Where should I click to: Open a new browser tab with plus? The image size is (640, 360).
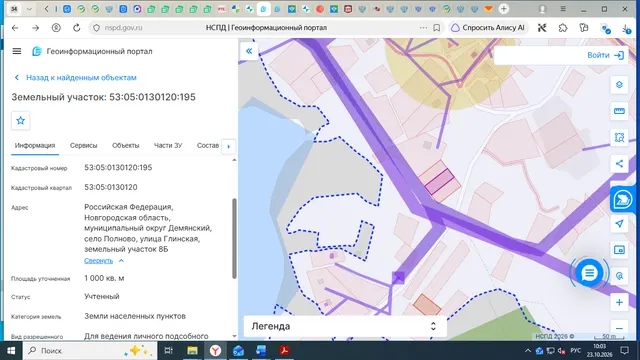click(x=504, y=9)
